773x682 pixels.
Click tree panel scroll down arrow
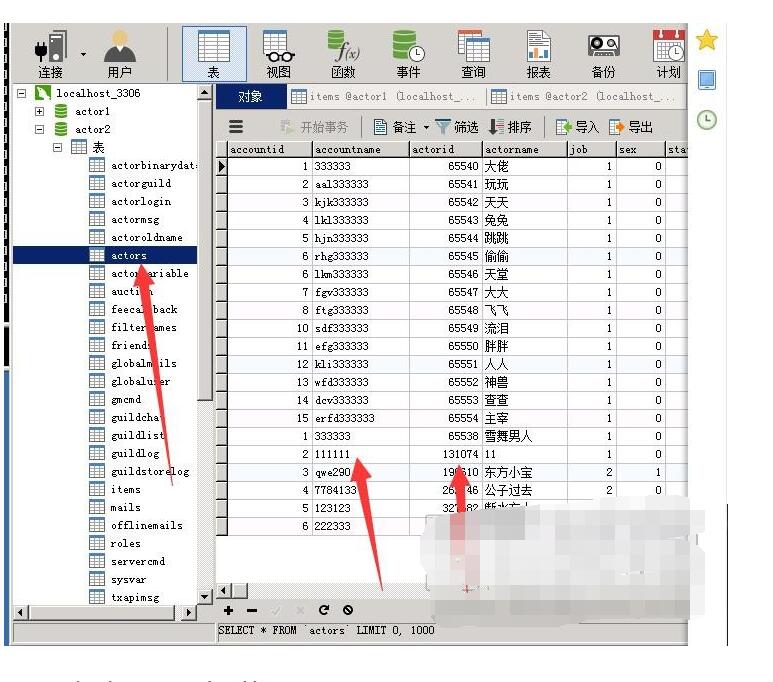pos(205,597)
